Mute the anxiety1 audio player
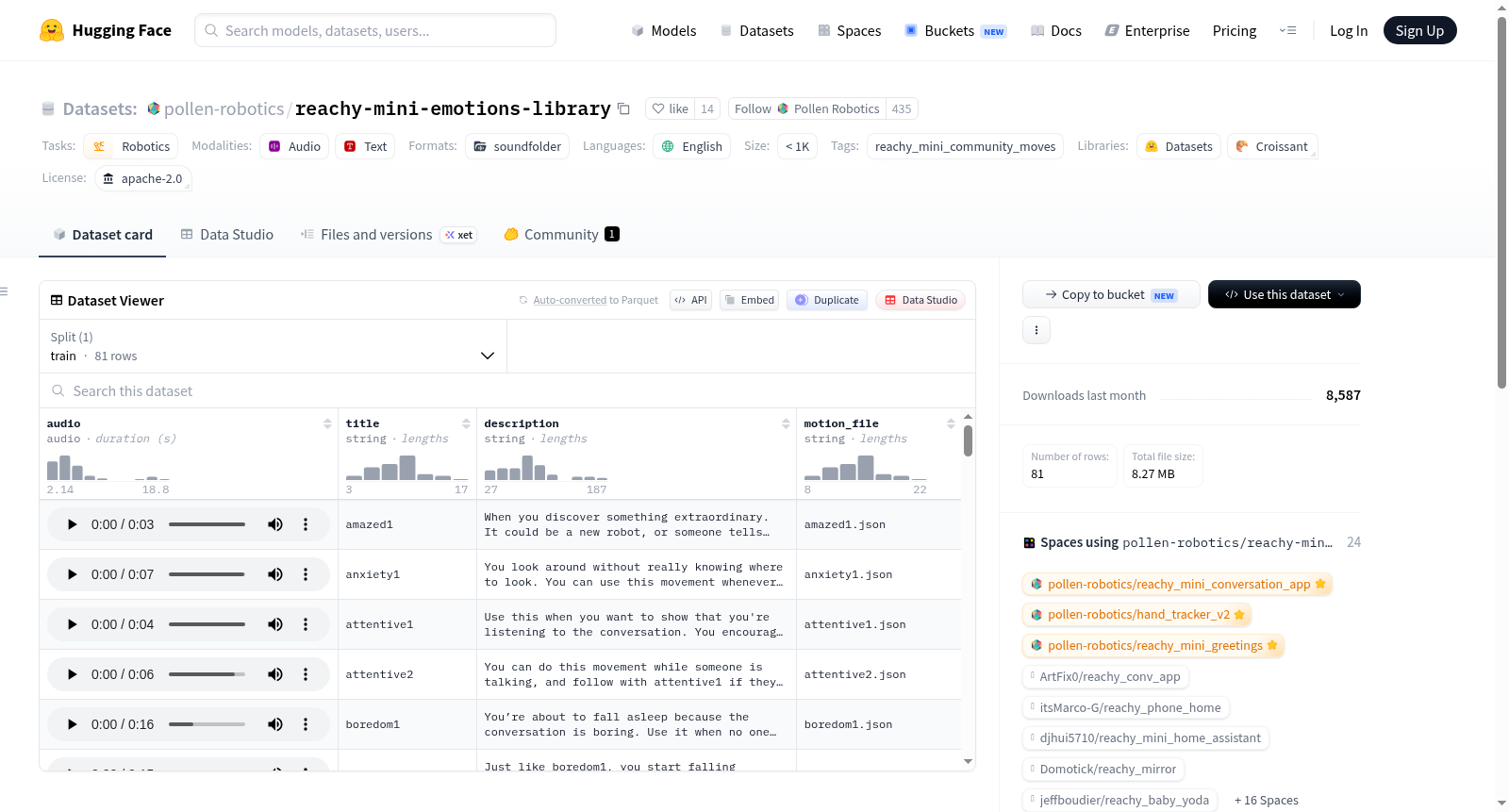1509x812 pixels. click(x=275, y=574)
